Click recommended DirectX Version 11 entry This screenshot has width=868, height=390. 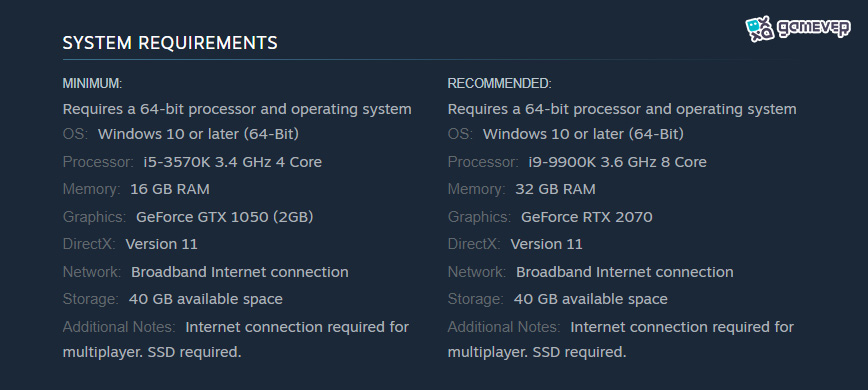pos(546,244)
